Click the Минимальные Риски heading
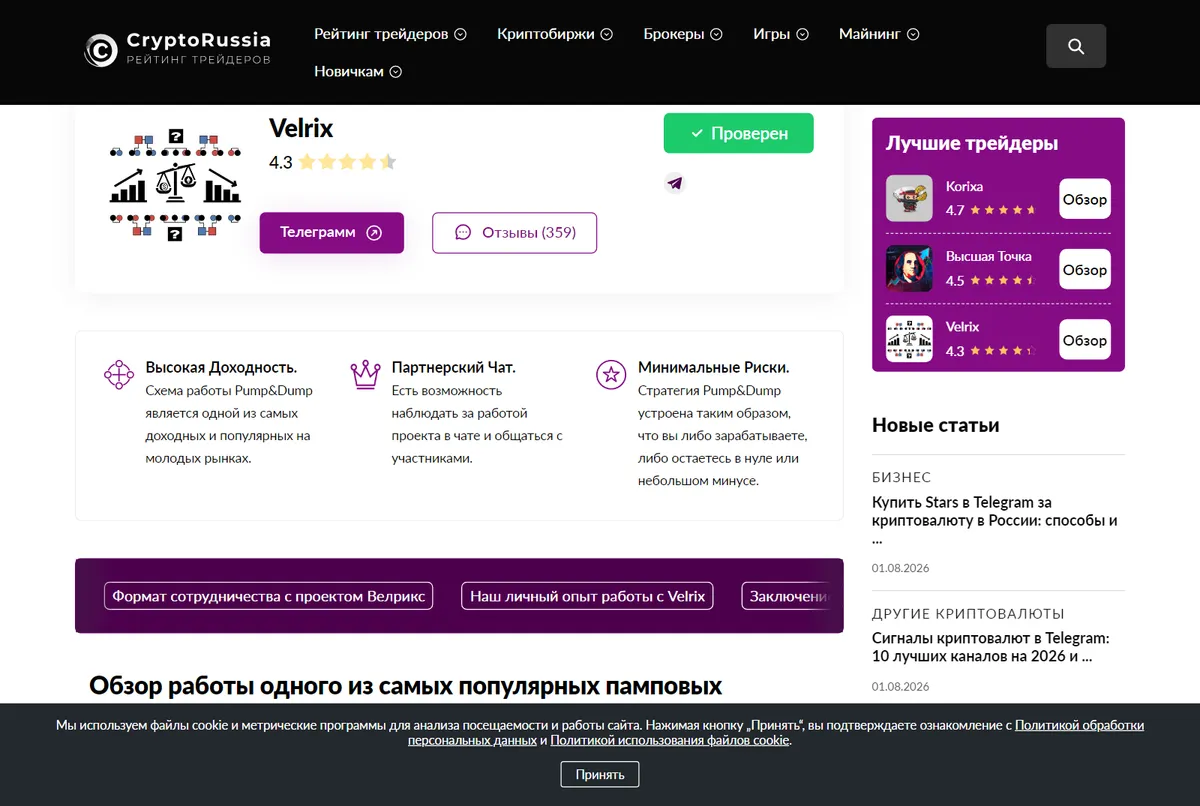The width and height of the screenshot is (1200, 806). 714,367
